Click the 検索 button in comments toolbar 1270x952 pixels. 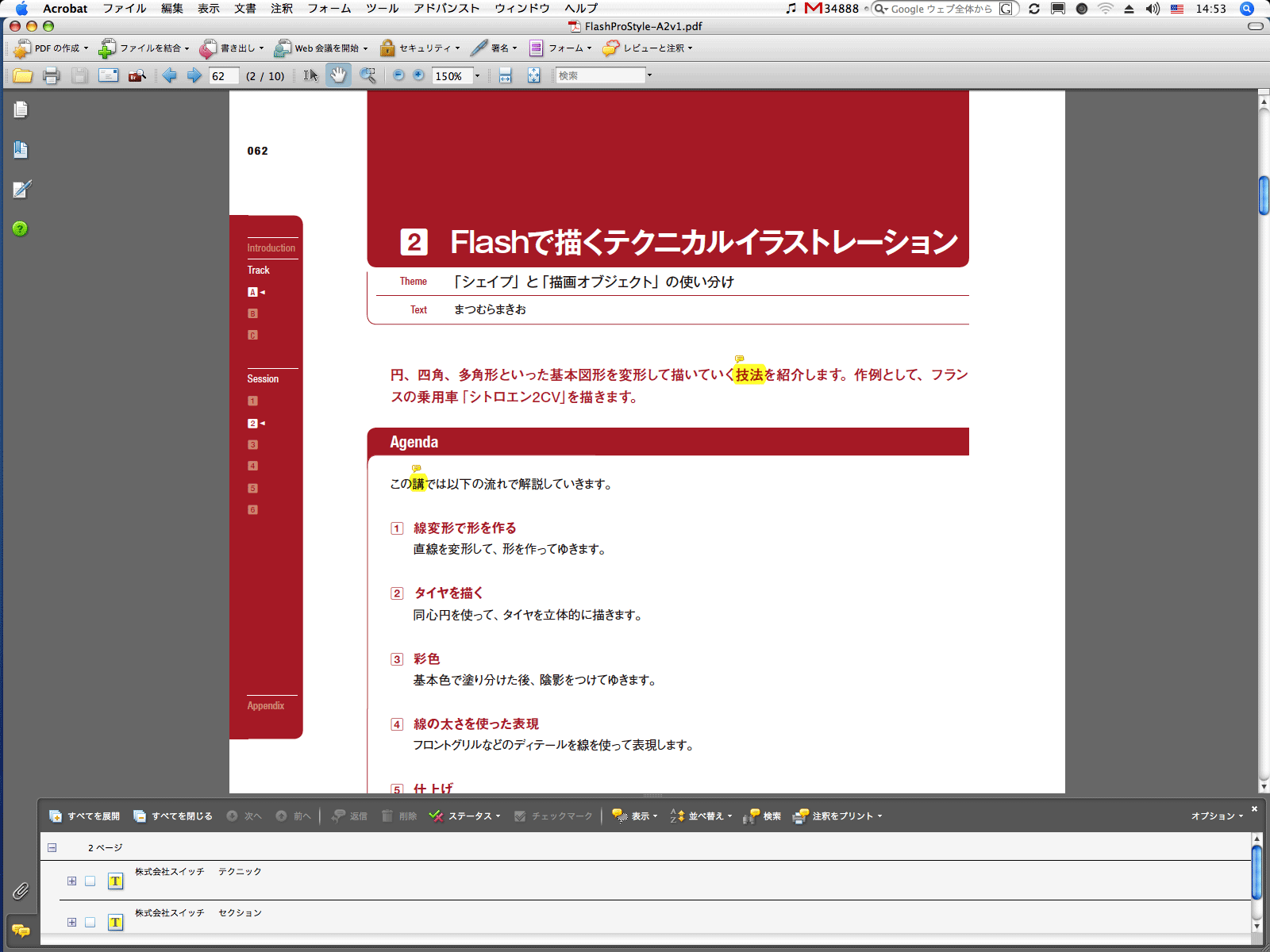coord(762,816)
